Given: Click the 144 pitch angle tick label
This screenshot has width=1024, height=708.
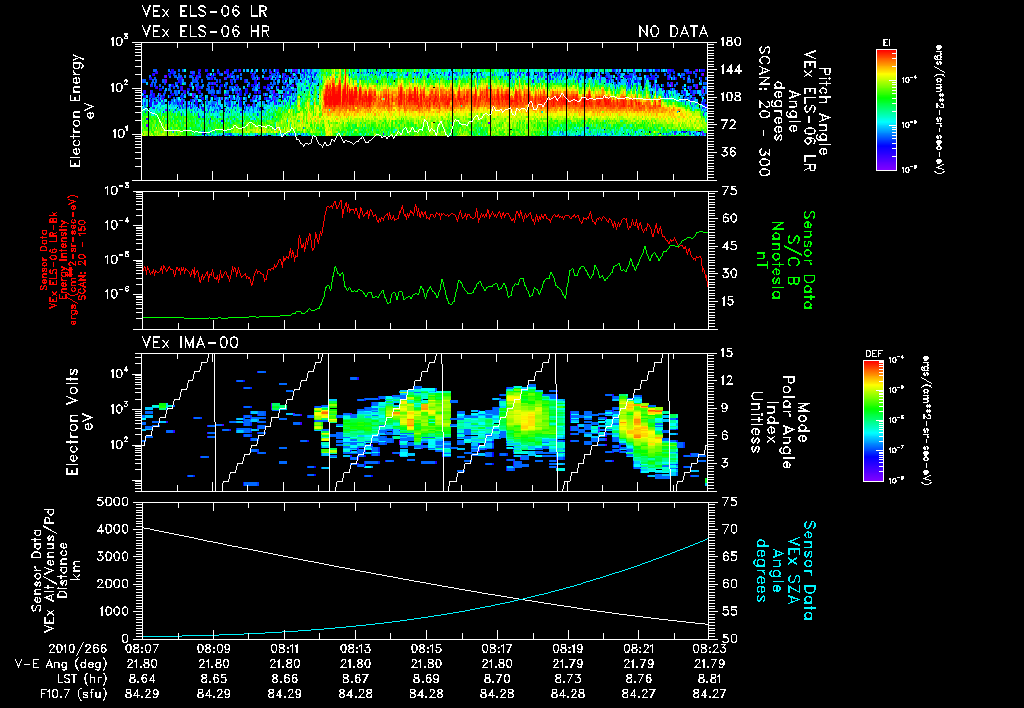Looking at the screenshot, I should 730,69.
